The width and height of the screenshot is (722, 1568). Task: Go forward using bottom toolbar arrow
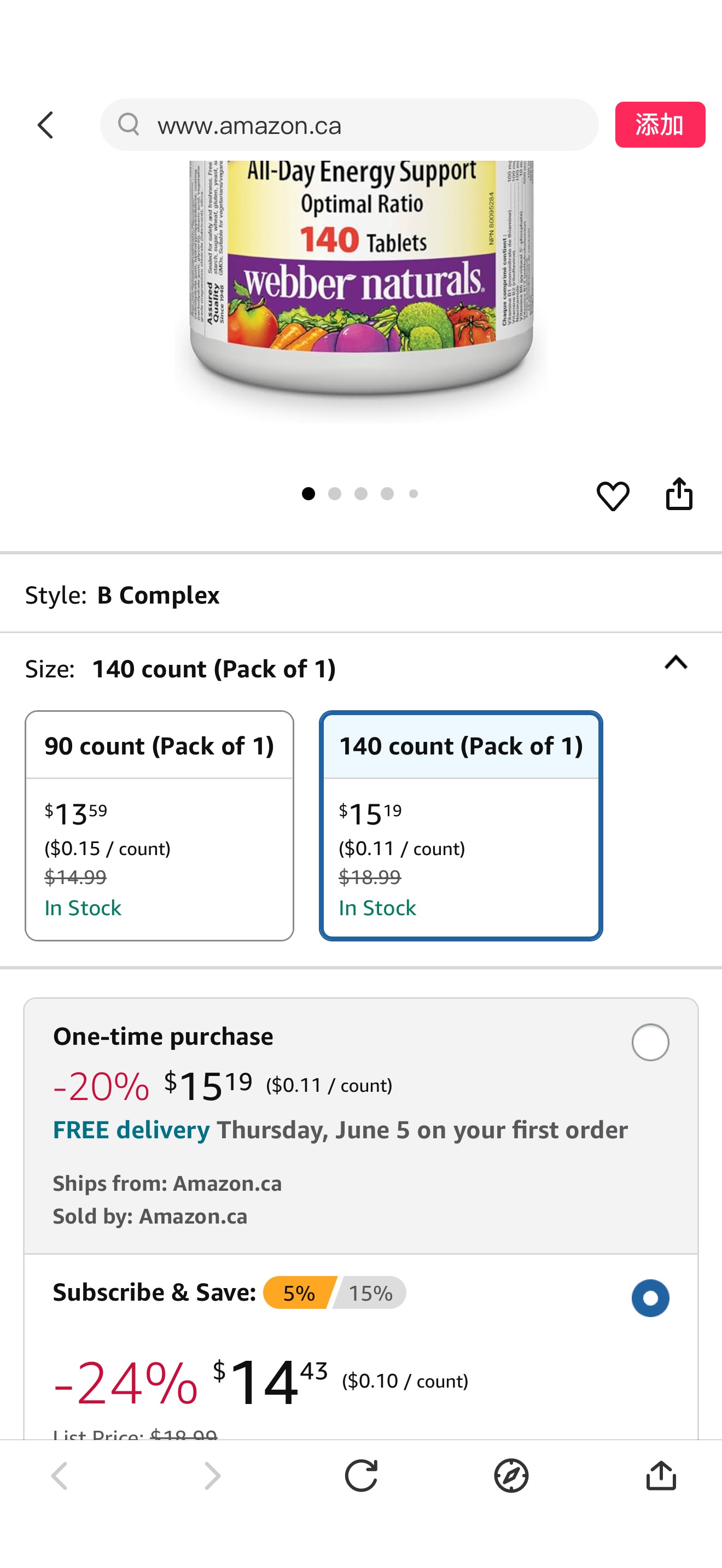(x=212, y=1476)
